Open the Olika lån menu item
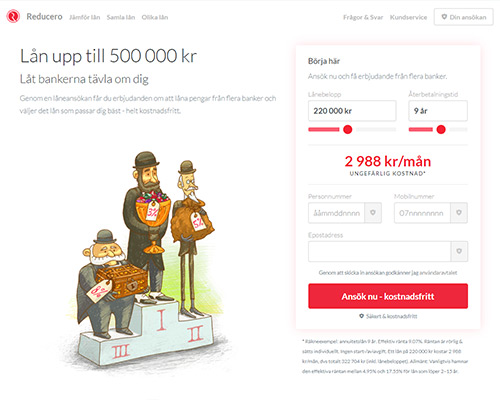This screenshot has width=500, height=400. [155, 17]
